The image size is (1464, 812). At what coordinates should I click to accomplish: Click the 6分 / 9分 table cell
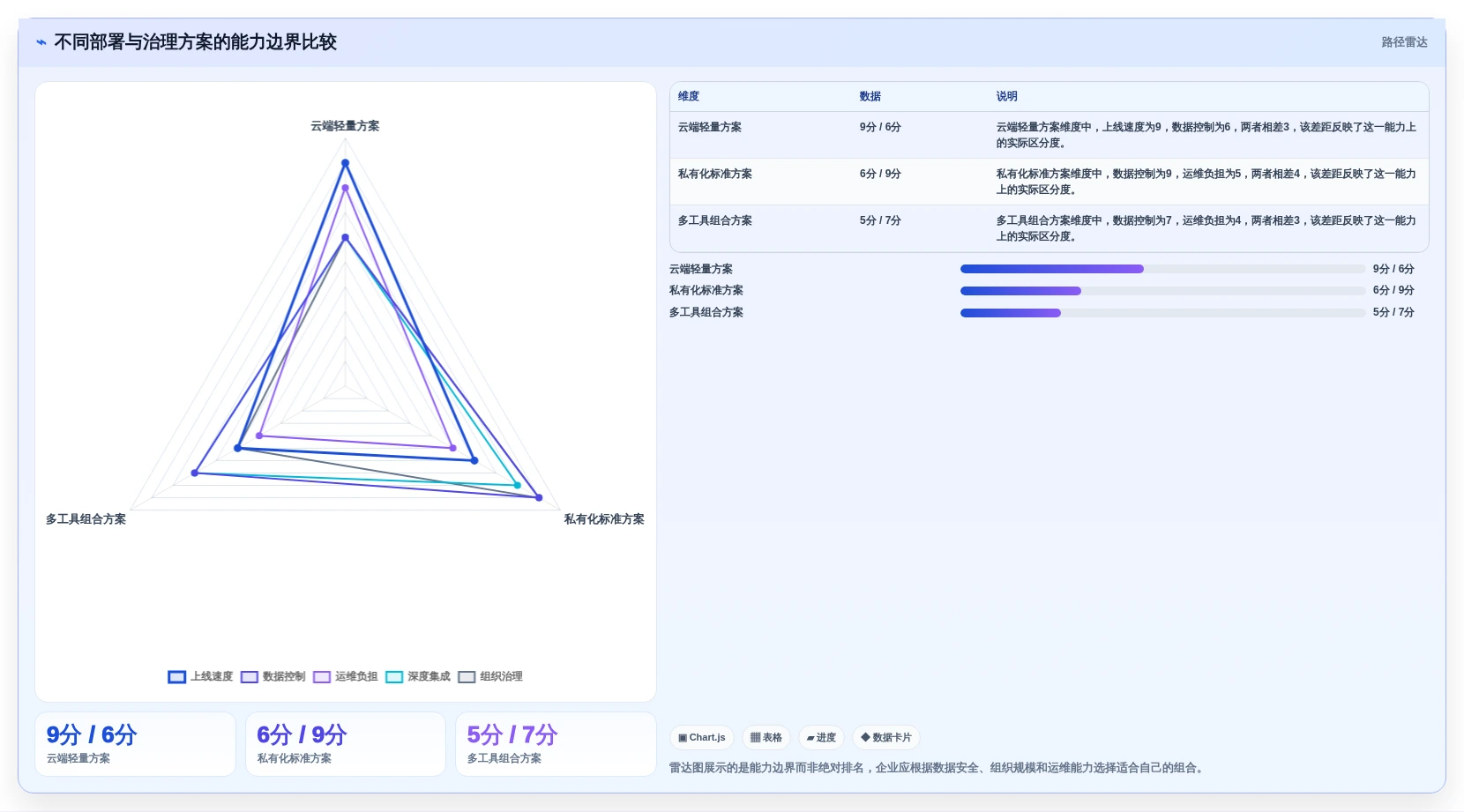point(880,174)
